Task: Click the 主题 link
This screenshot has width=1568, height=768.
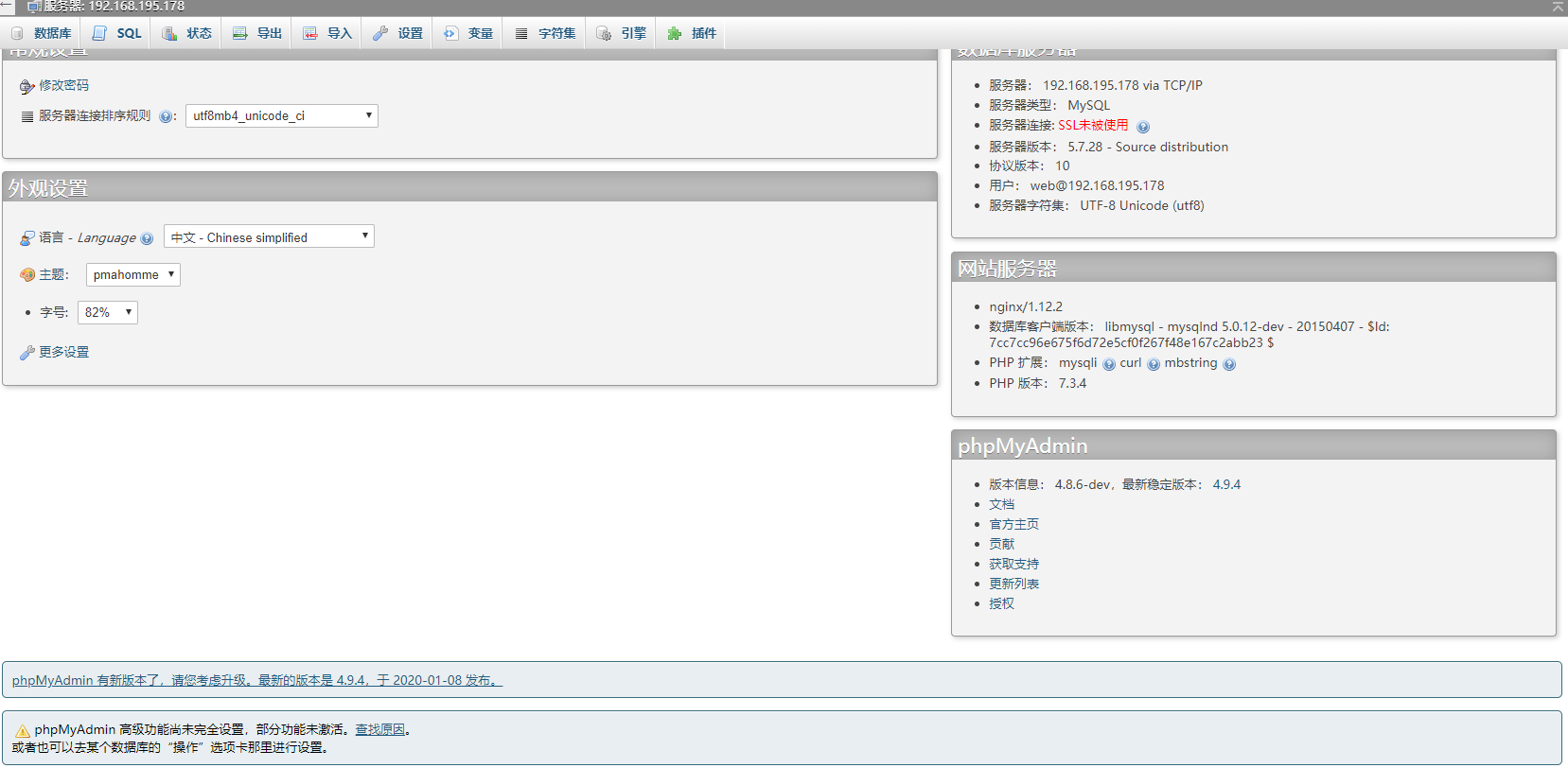Action: [51, 274]
